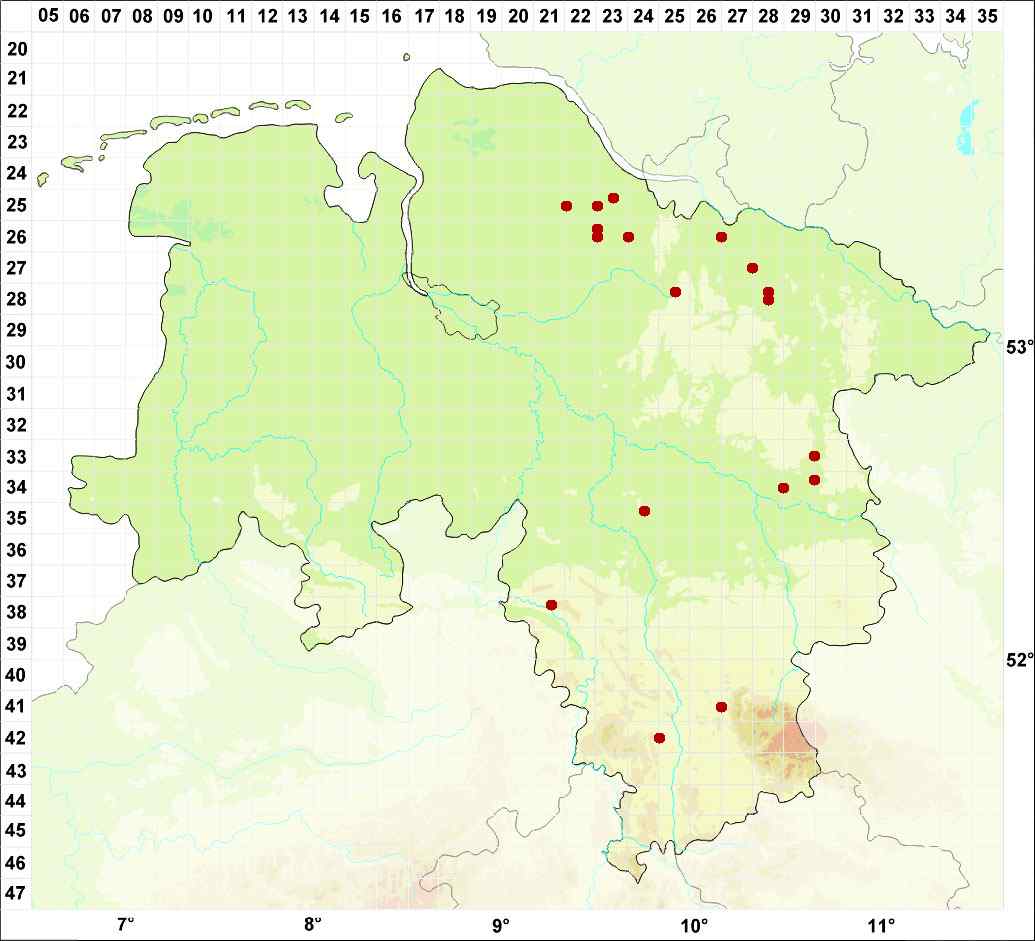
Task: Click the column label 19 on top
Action: [486, 16]
